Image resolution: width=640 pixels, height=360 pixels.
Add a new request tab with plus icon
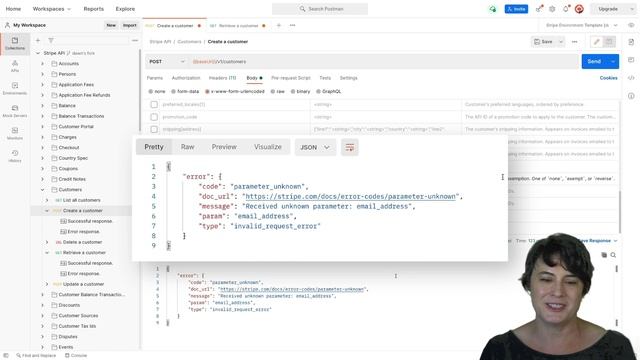pos(279,25)
